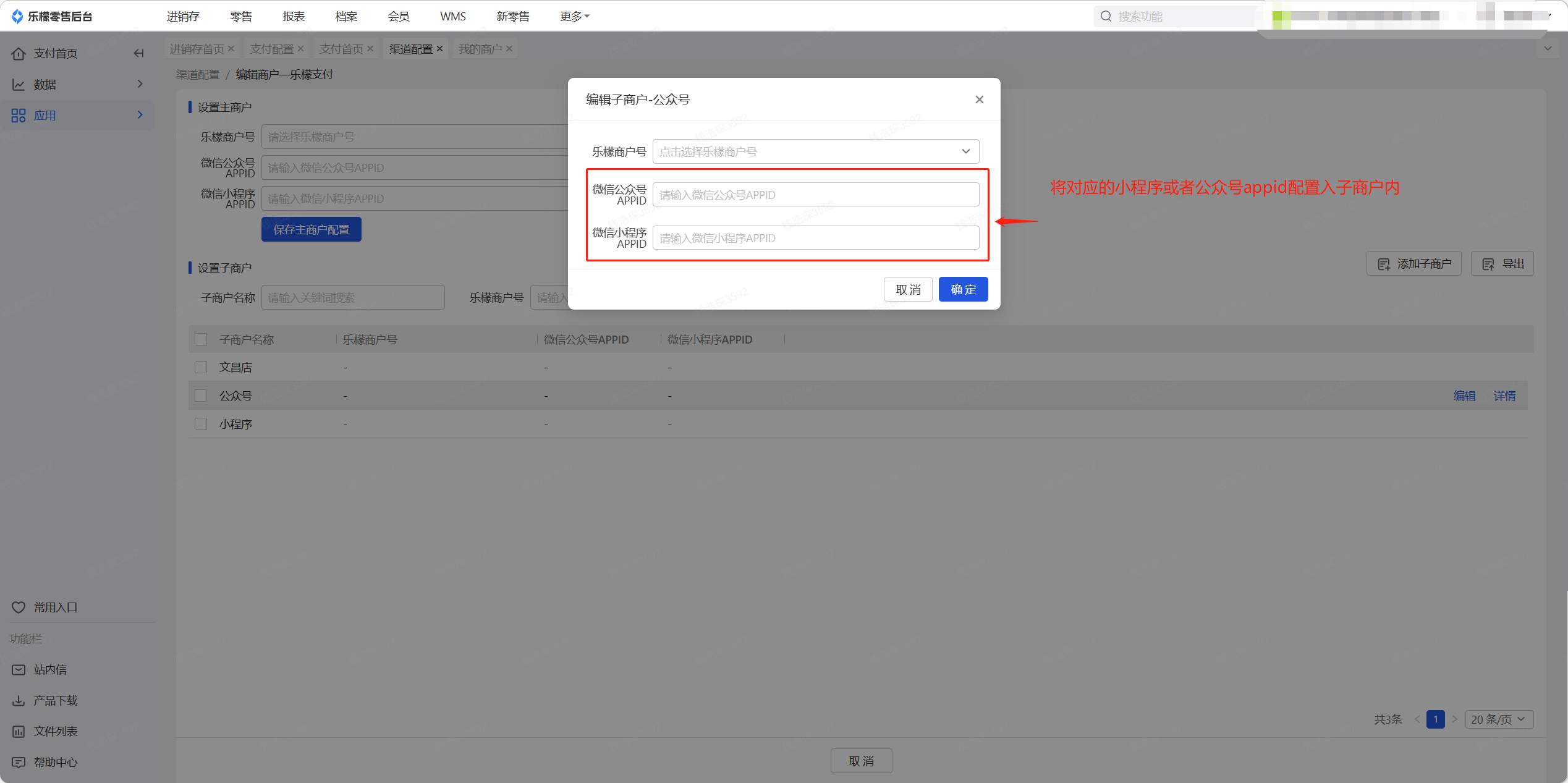Click the search magnifier icon in top bar
Screen dimensions: 1568x783
(x=1106, y=16)
